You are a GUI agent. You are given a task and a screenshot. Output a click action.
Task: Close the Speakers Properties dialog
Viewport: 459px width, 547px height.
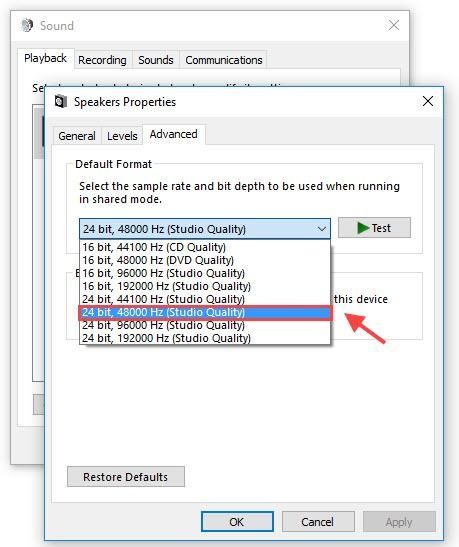(x=428, y=101)
